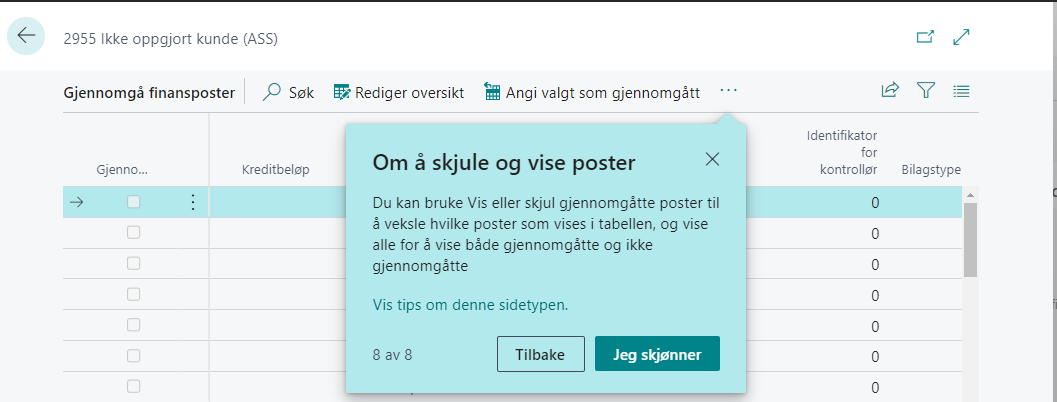The height and width of the screenshot is (402, 1057).
Task: Toggle the list view layout icon
Action: pos(962,91)
